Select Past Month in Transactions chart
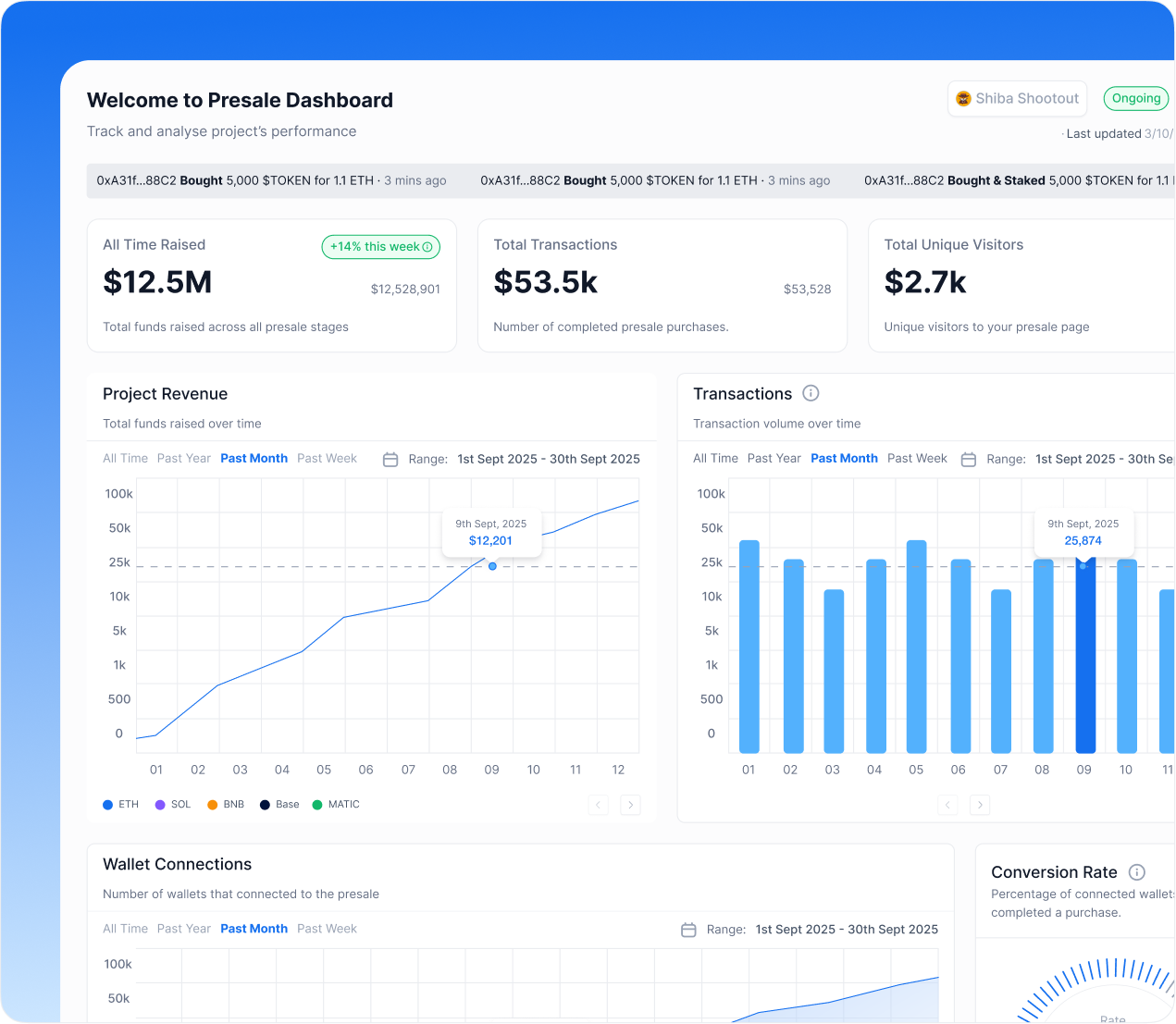The height and width of the screenshot is (1024, 1176). [844, 459]
